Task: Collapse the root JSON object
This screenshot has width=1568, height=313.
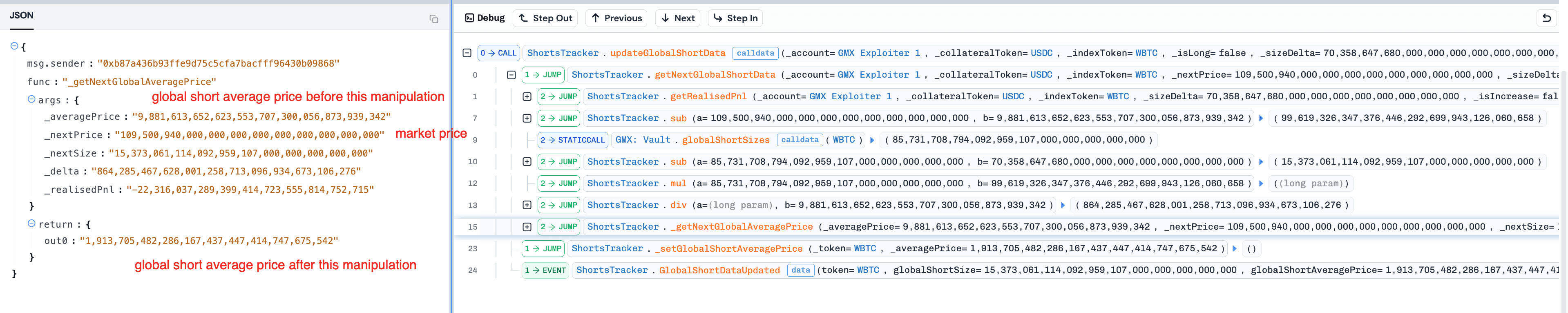Action: [14, 46]
